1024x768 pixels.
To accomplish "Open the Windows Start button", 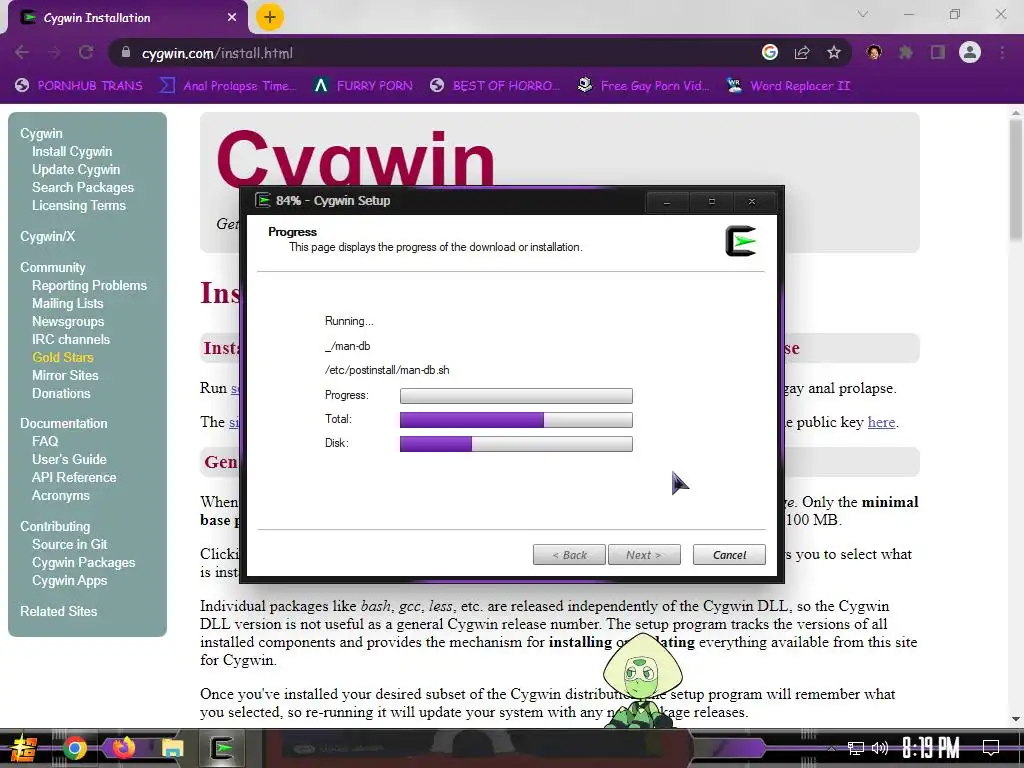I will [x=24, y=748].
